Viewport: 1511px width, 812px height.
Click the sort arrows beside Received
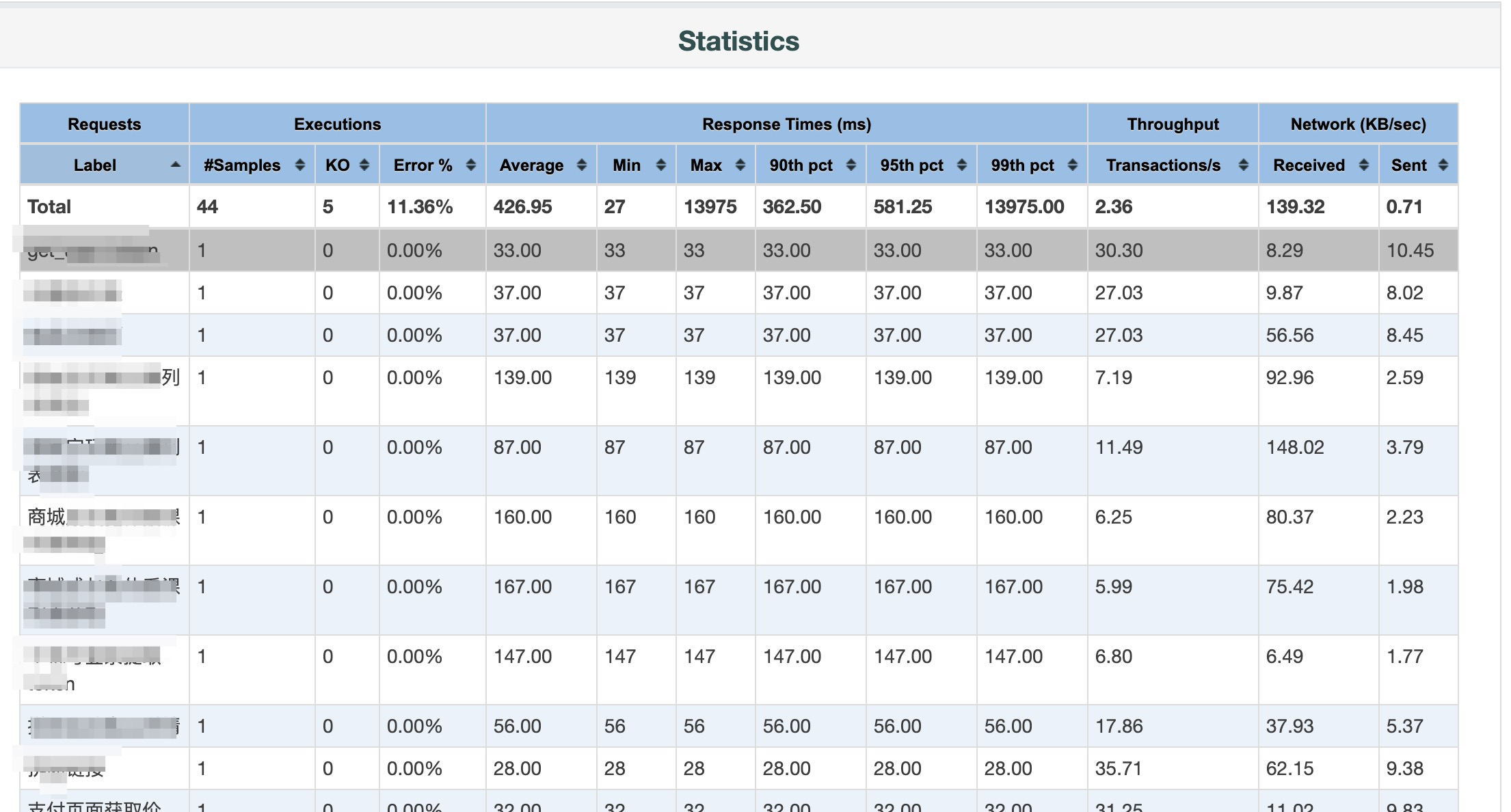pos(1363,165)
